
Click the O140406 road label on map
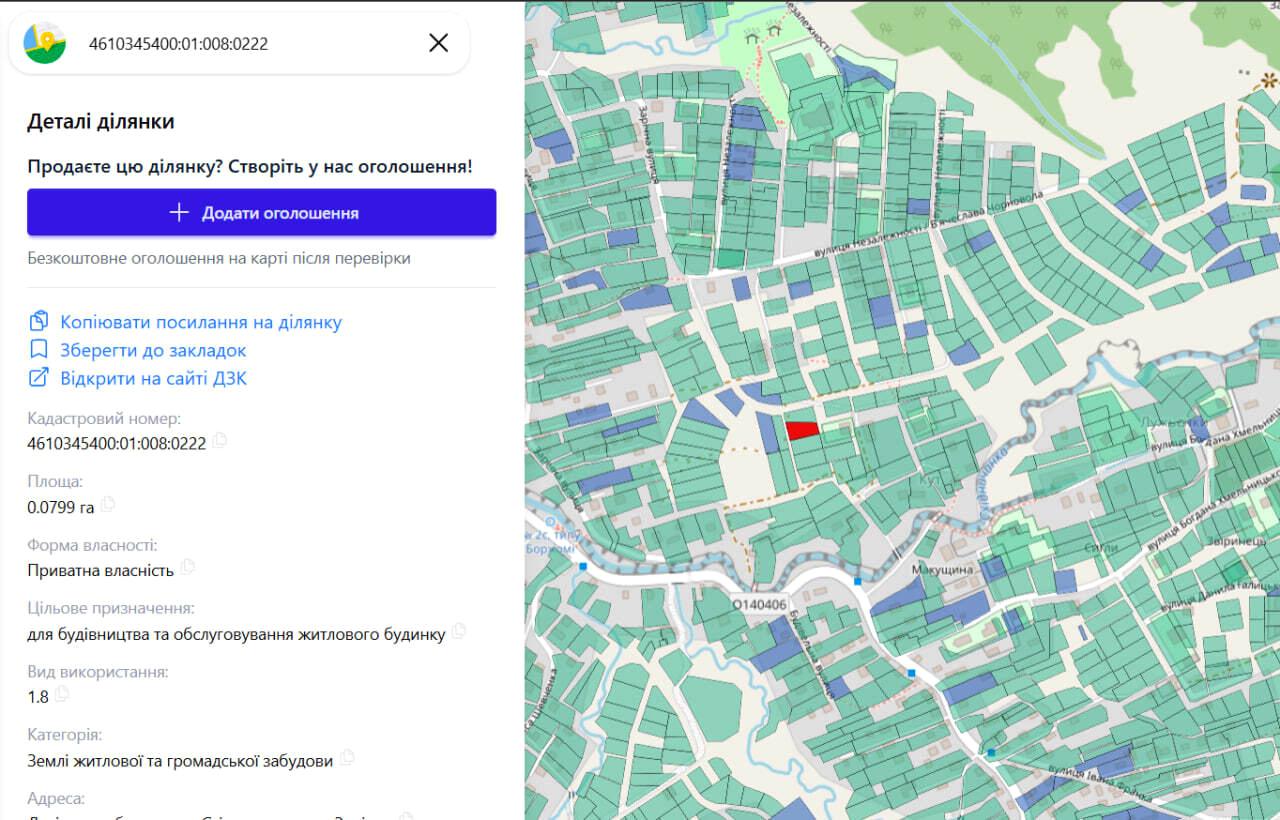tap(759, 604)
